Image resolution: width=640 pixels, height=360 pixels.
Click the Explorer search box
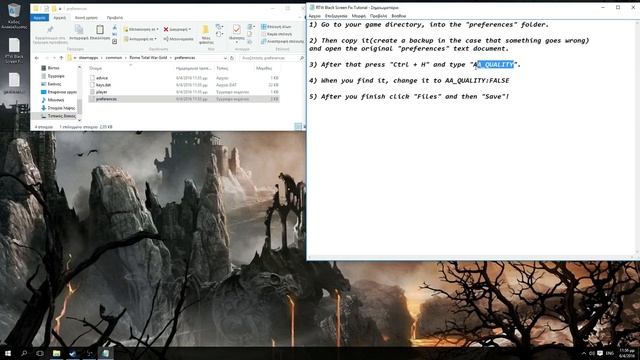tap(272, 58)
